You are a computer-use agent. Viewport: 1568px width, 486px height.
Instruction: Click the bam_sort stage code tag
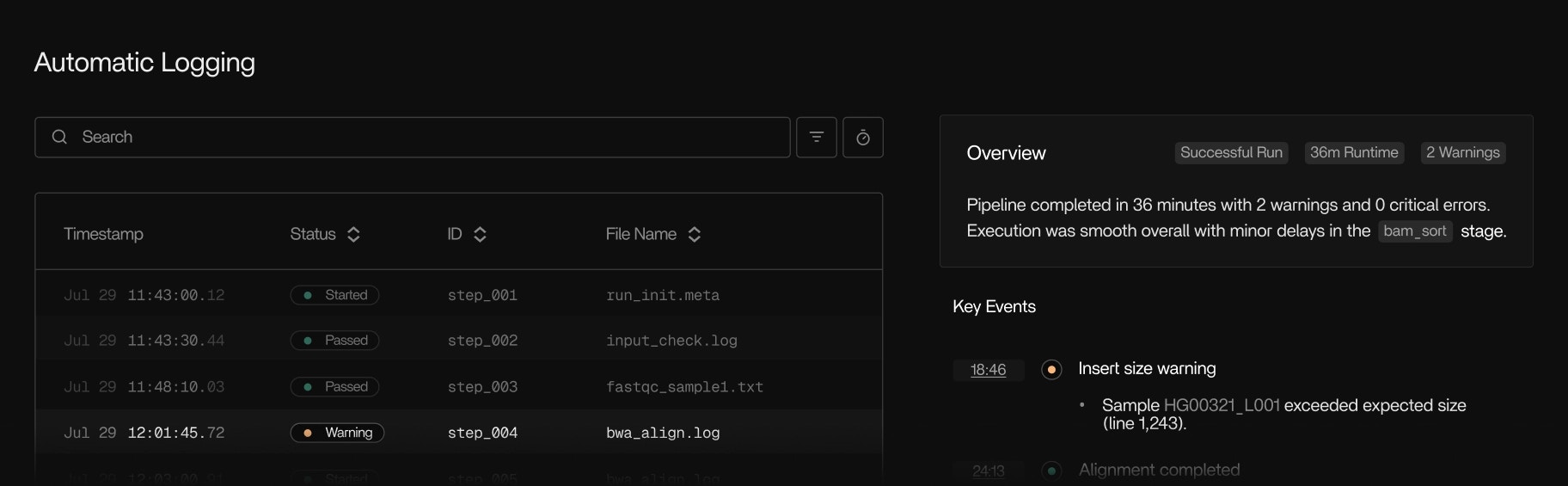[1415, 231]
